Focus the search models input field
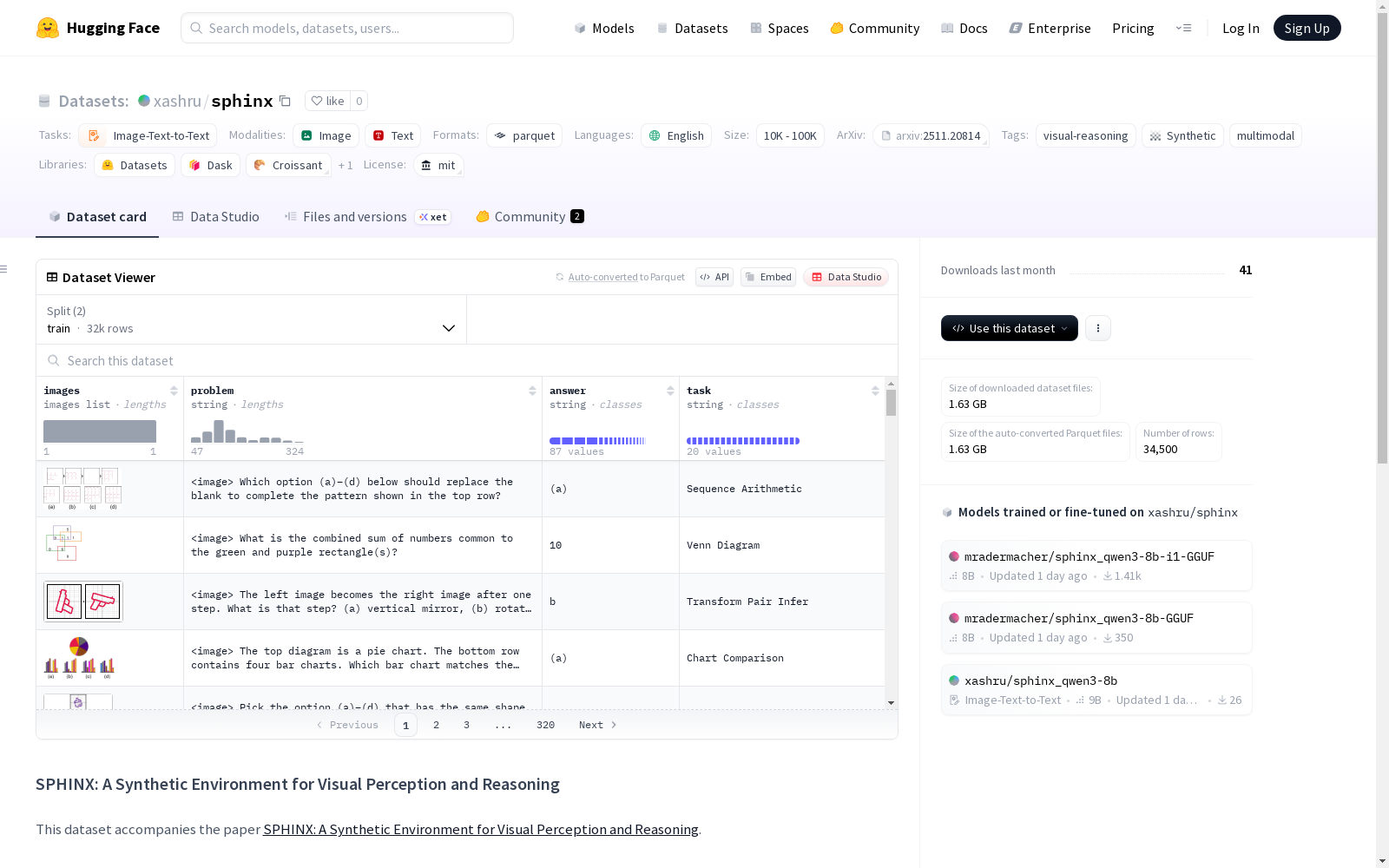 tap(347, 28)
